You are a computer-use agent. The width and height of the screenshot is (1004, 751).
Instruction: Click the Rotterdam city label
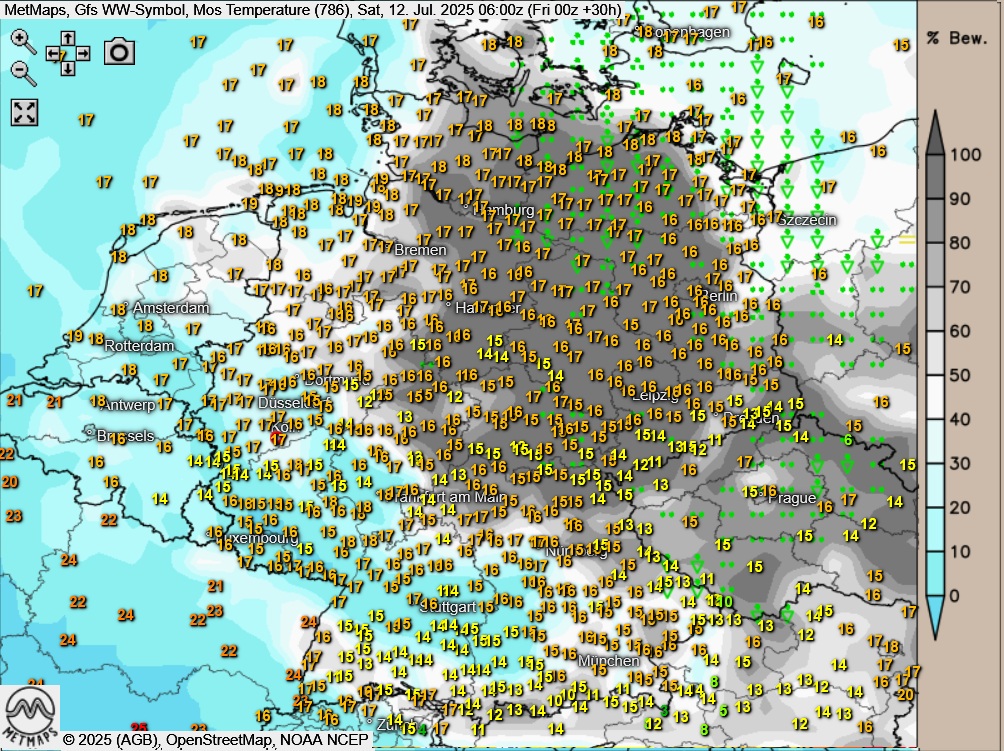click(x=138, y=346)
